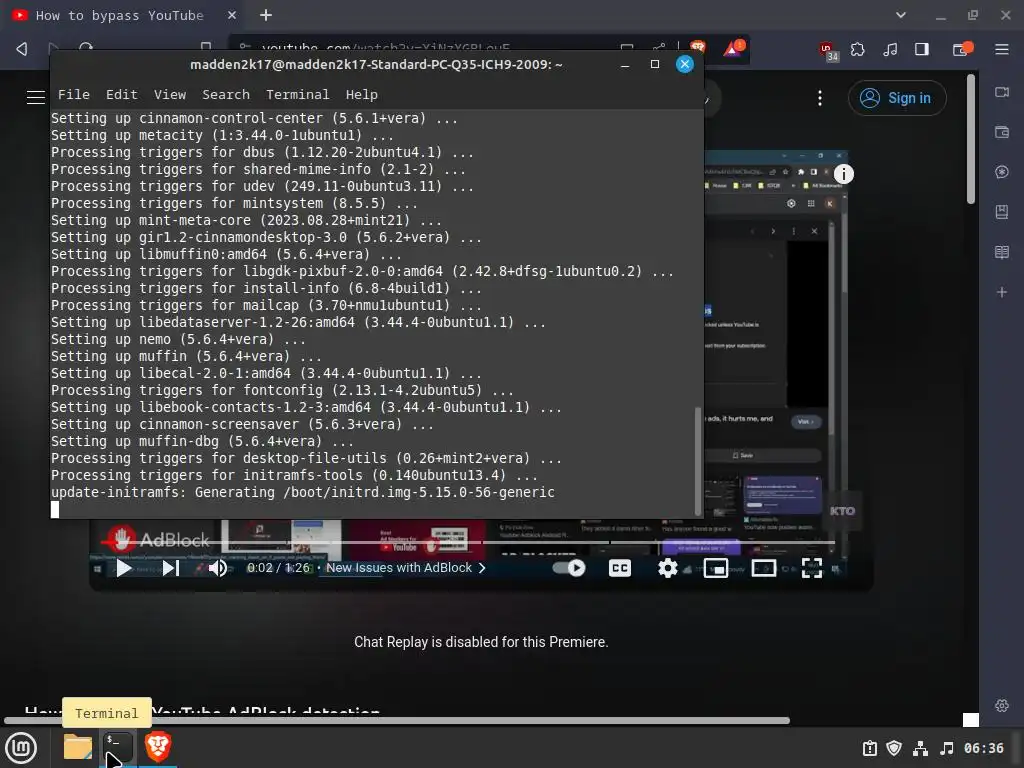Click the video info card icon
Image resolution: width=1024 pixels, height=768 pixels.
844,174
